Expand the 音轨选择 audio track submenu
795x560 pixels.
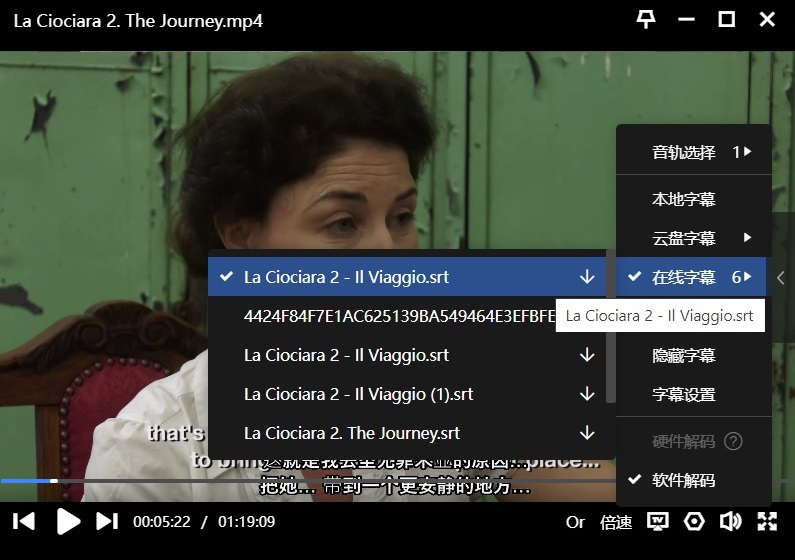click(684, 152)
